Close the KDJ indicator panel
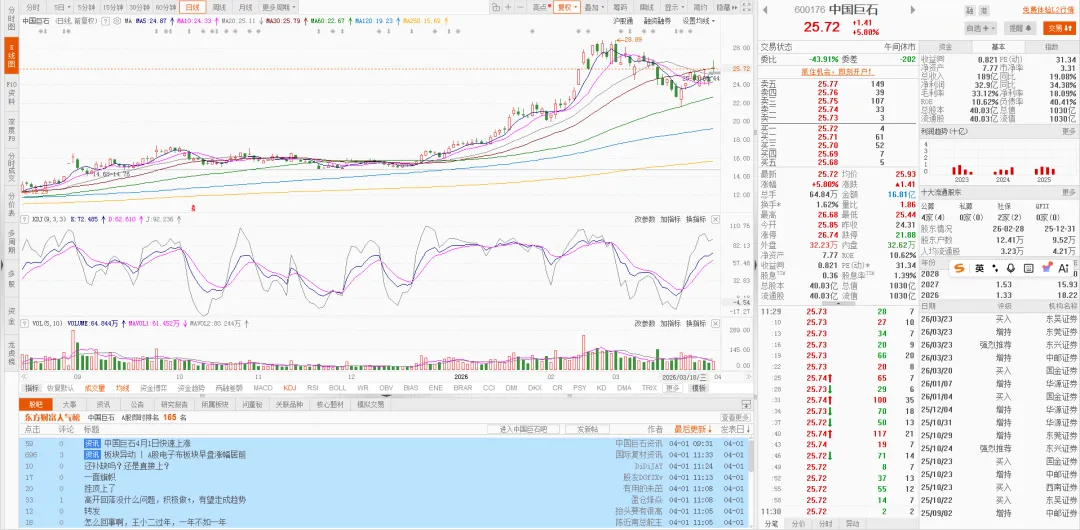 coord(715,219)
